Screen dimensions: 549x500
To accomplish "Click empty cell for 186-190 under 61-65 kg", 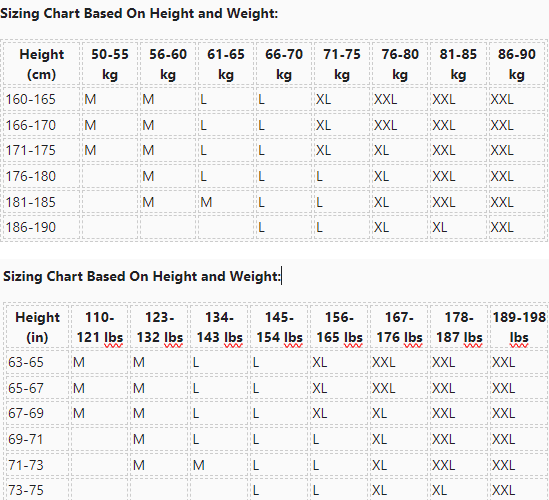I will [x=226, y=228].
